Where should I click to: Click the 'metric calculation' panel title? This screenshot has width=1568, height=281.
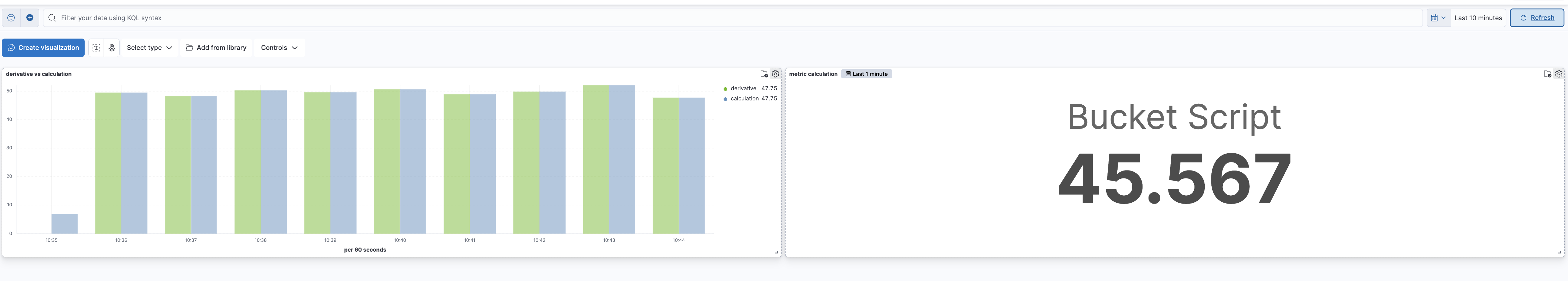click(x=813, y=74)
